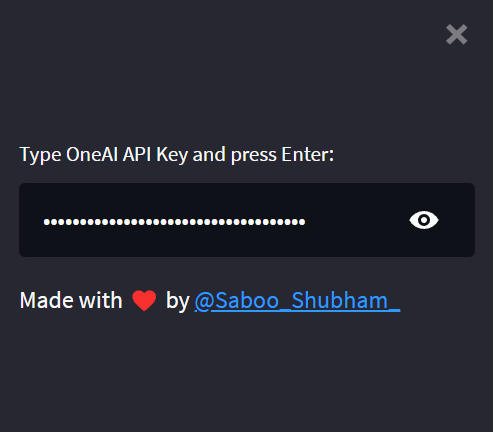493x432 pixels.
Task: Collapse the sidebar using the top-right X
Action: click(457, 34)
